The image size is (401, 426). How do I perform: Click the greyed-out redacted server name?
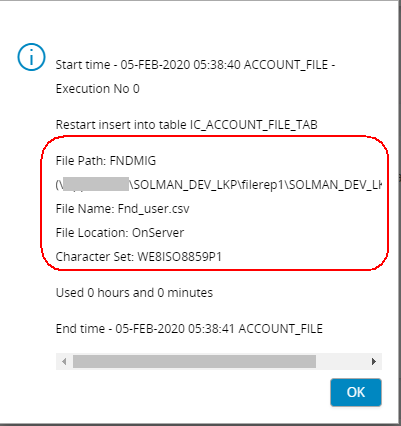[x=95, y=184]
